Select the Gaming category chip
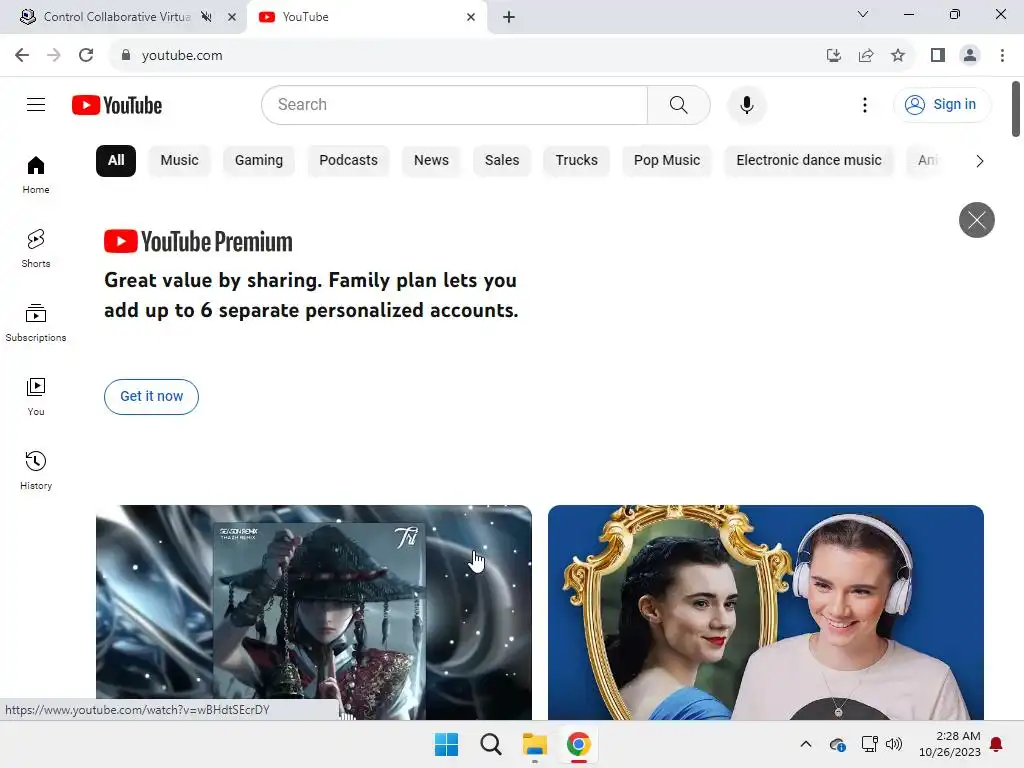Screen dimensions: 1024x768 259,161
